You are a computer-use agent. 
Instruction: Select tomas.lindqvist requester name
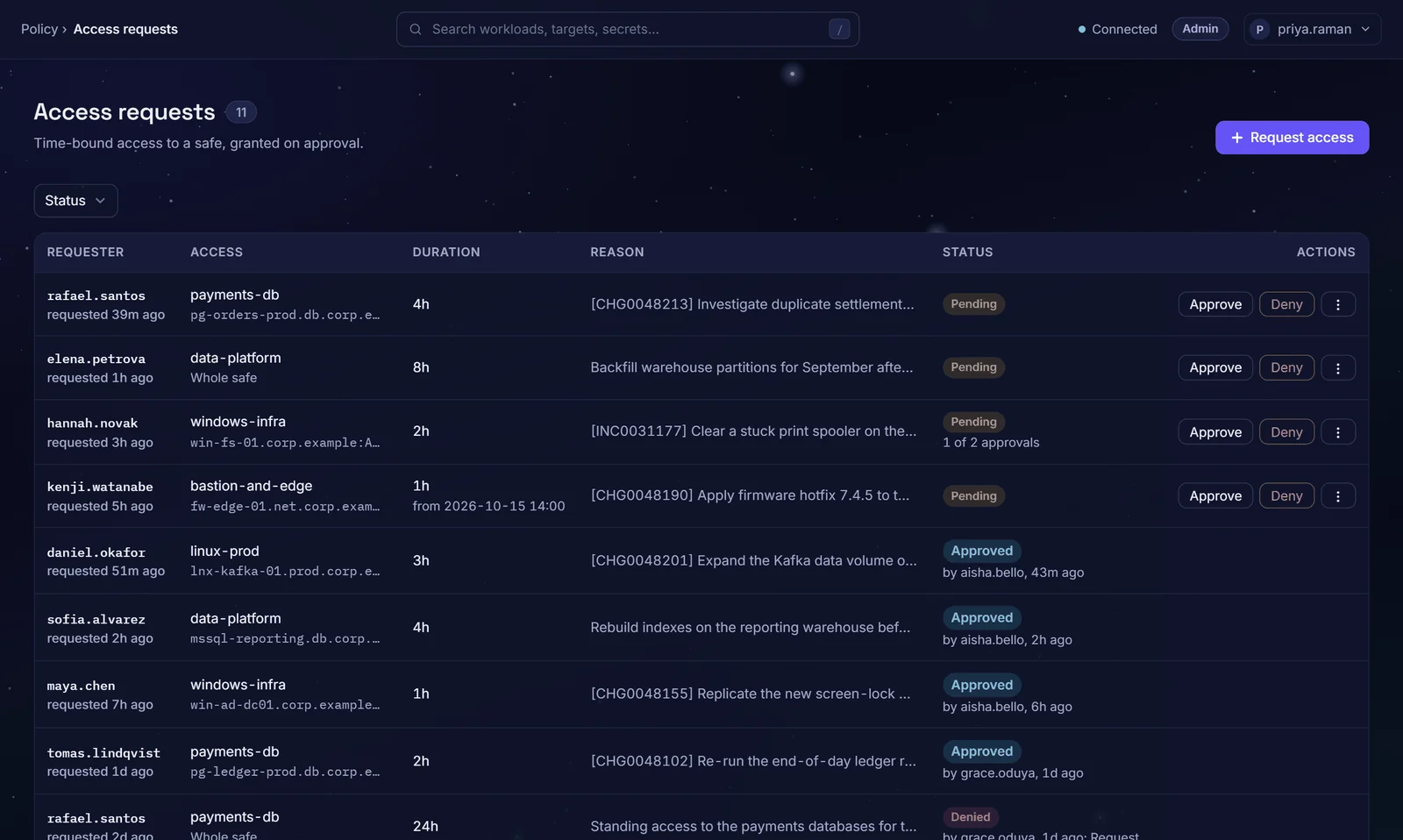tap(103, 753)
